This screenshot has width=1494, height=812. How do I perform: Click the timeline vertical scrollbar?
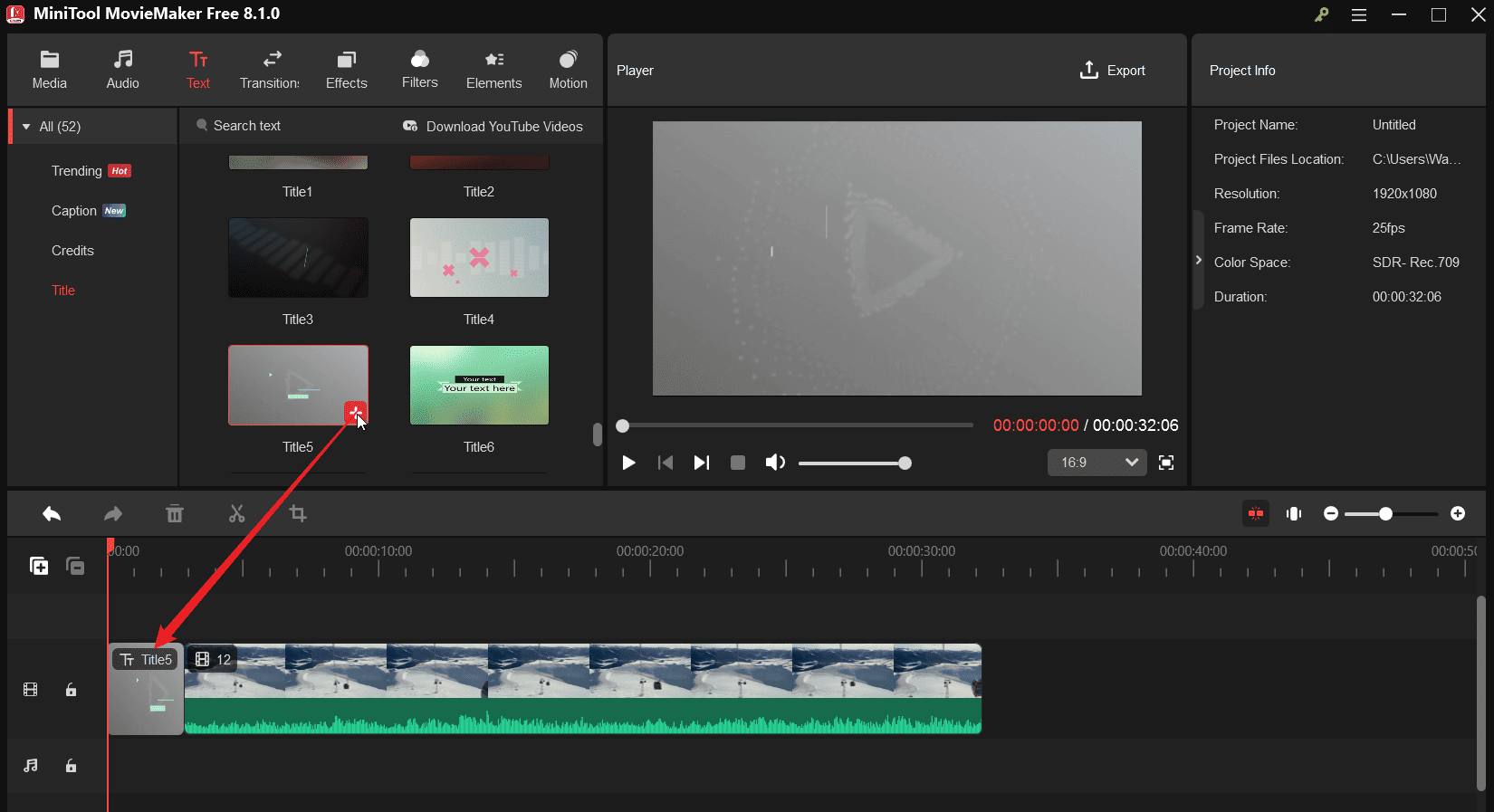pyautogui.click(x=1480, y=693)
